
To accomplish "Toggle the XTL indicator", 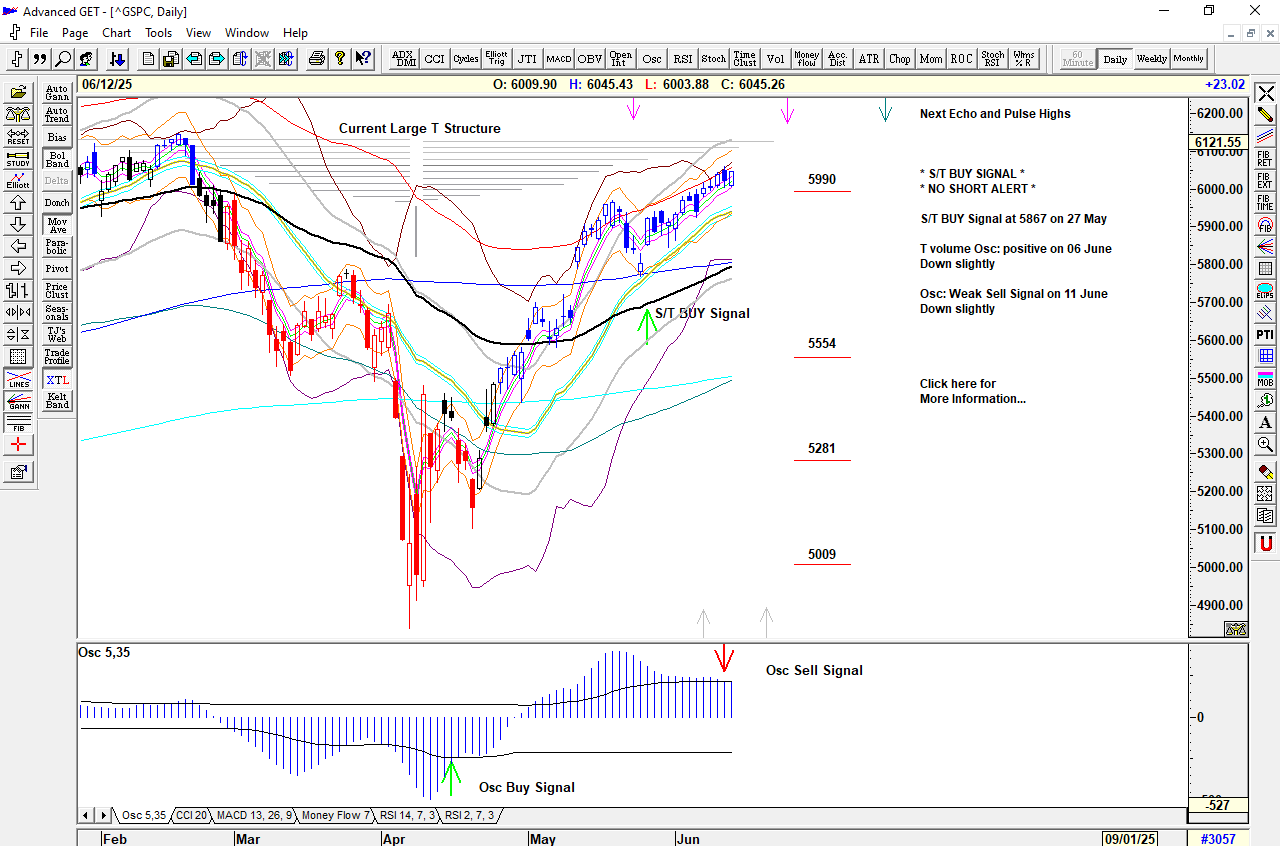I will tap(57, 380).
